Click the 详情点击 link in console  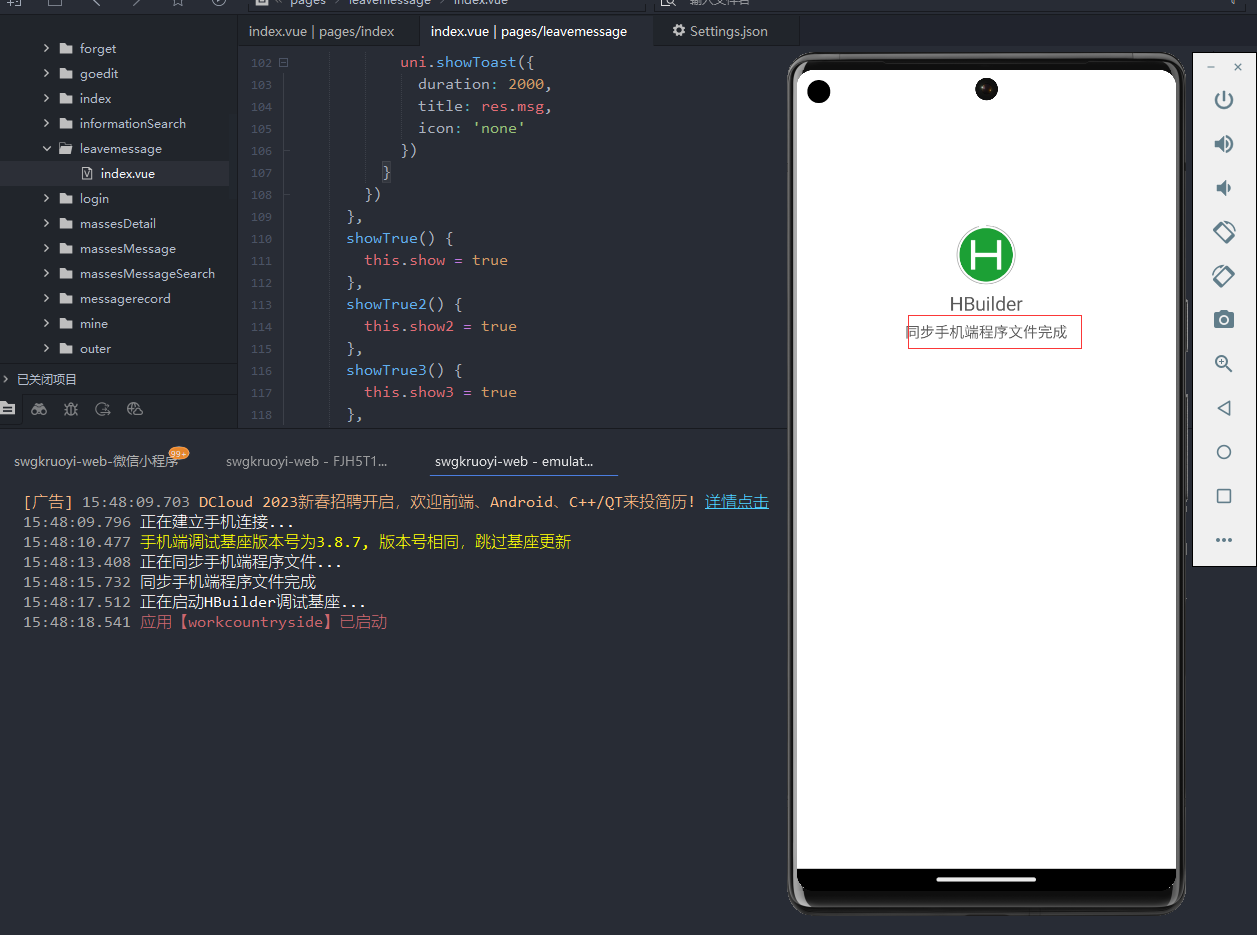736,502
